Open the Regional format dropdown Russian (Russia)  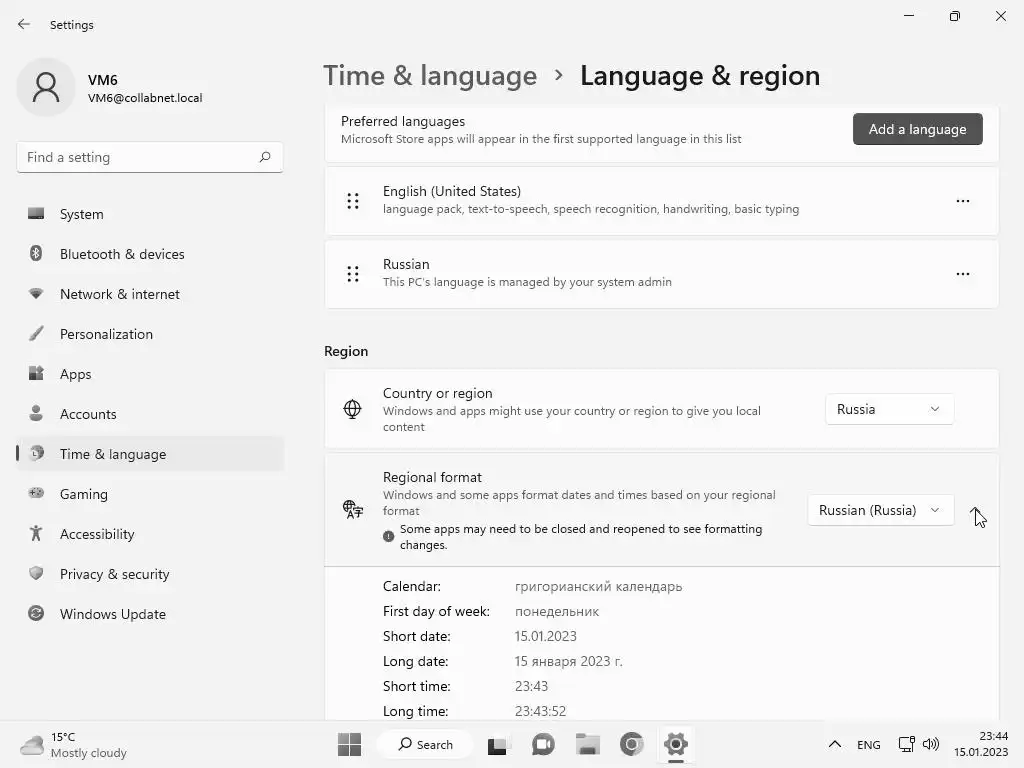click(x=880, y=510)
